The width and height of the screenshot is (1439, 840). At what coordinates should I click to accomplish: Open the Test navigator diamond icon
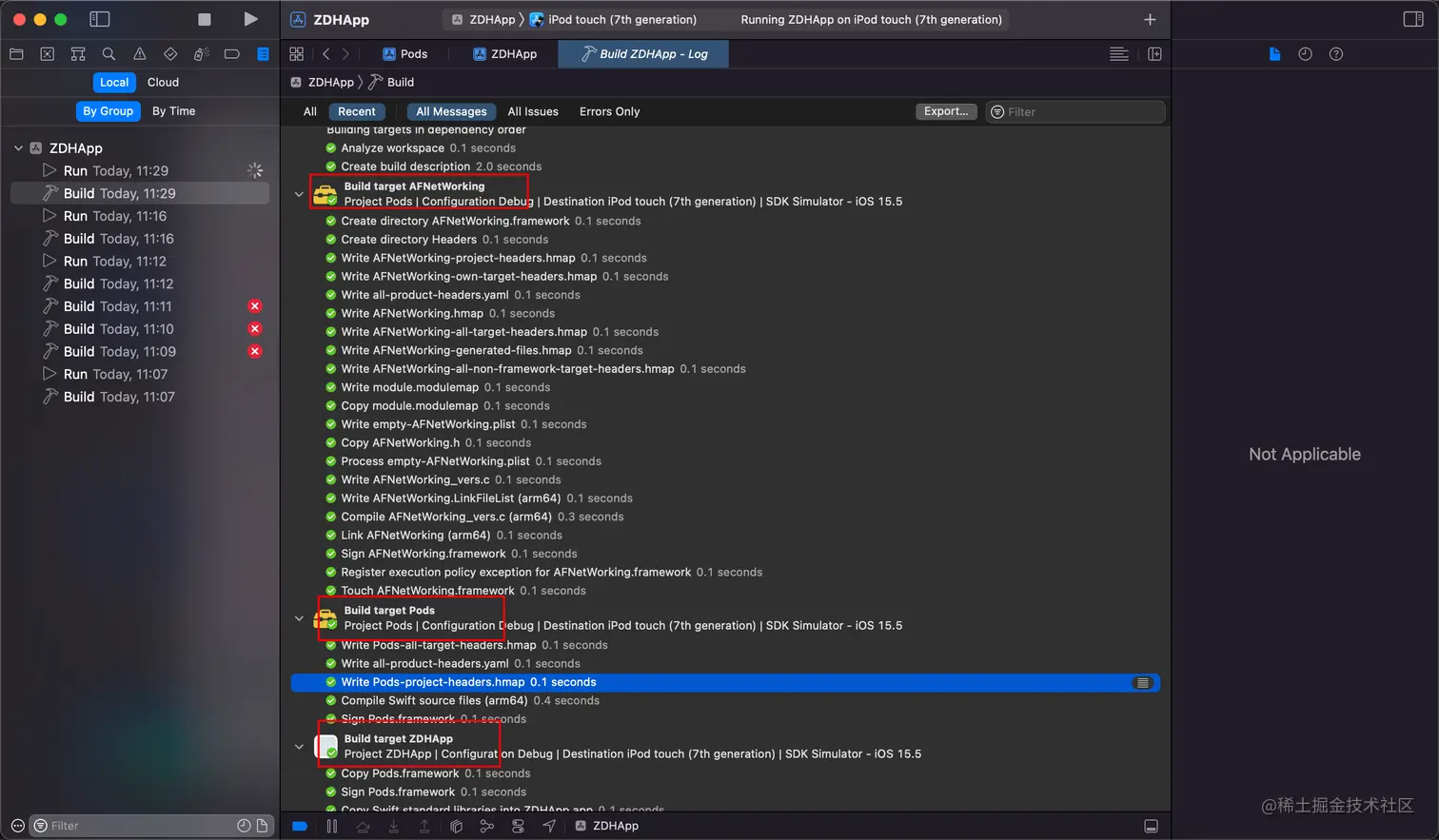coord(170,54)
